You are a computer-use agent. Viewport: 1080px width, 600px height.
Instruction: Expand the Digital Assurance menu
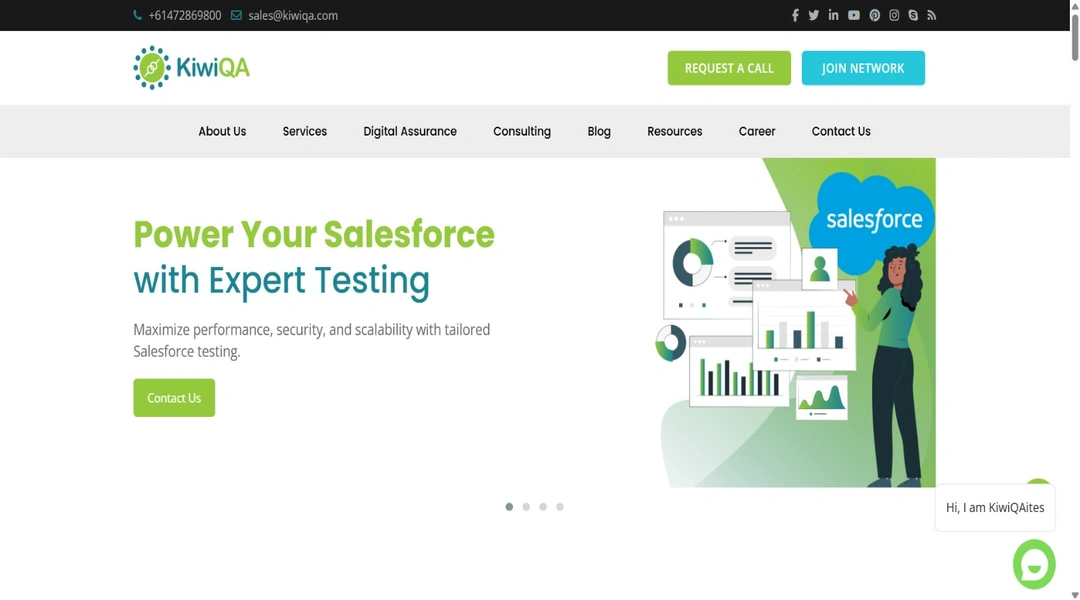click(x=410, y=131)
